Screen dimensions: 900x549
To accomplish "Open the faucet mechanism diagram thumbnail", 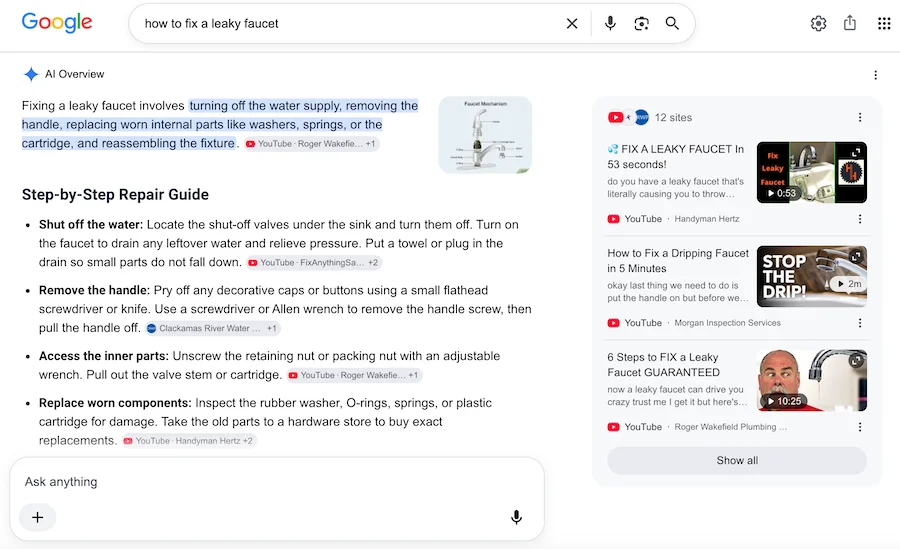I will (x=485, y=135).
